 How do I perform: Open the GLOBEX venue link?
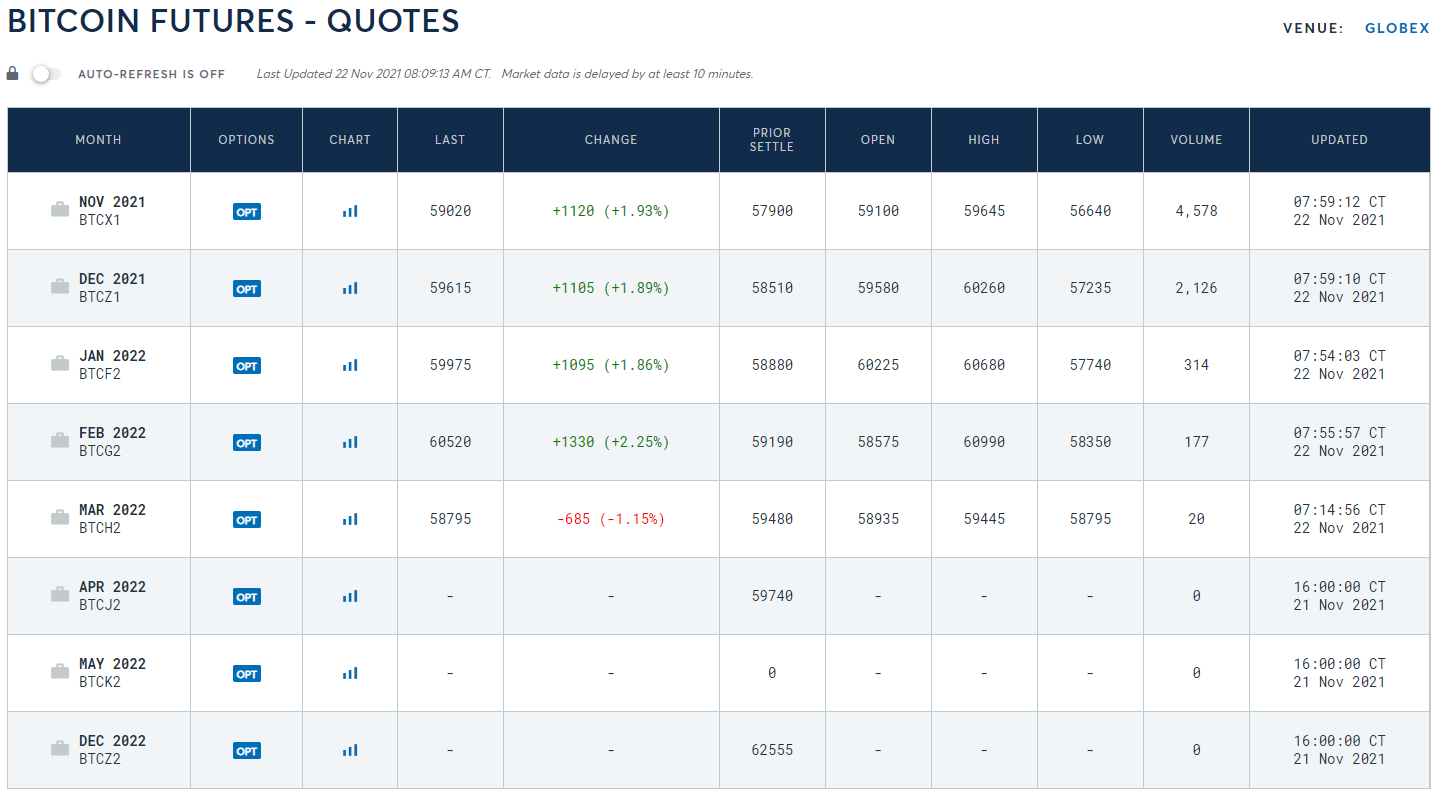[x=1397, y=28]
